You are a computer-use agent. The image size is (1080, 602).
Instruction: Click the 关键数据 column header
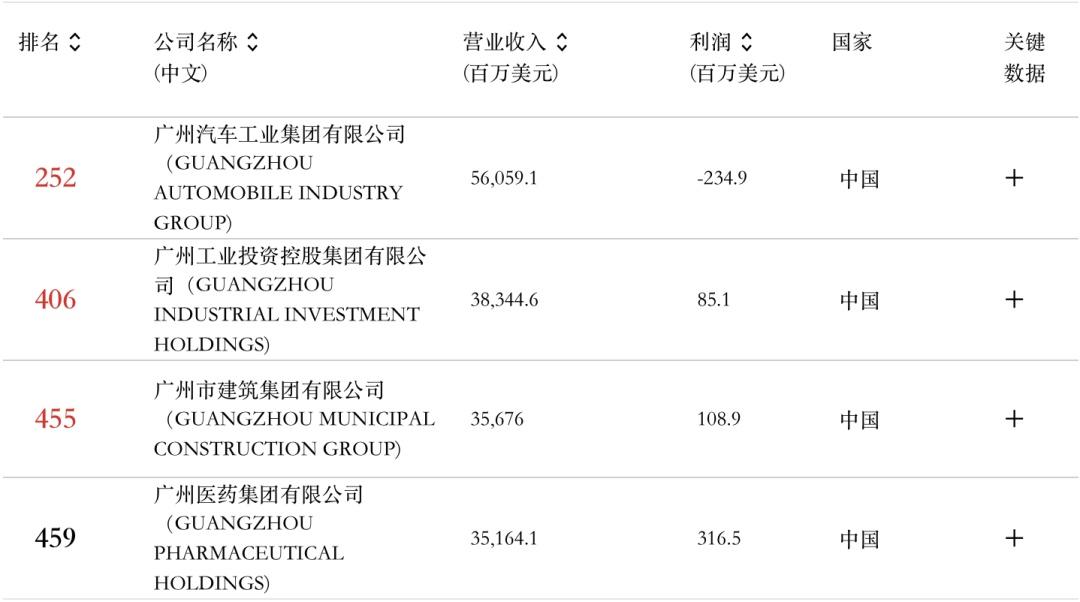(x=1024, y=58)
